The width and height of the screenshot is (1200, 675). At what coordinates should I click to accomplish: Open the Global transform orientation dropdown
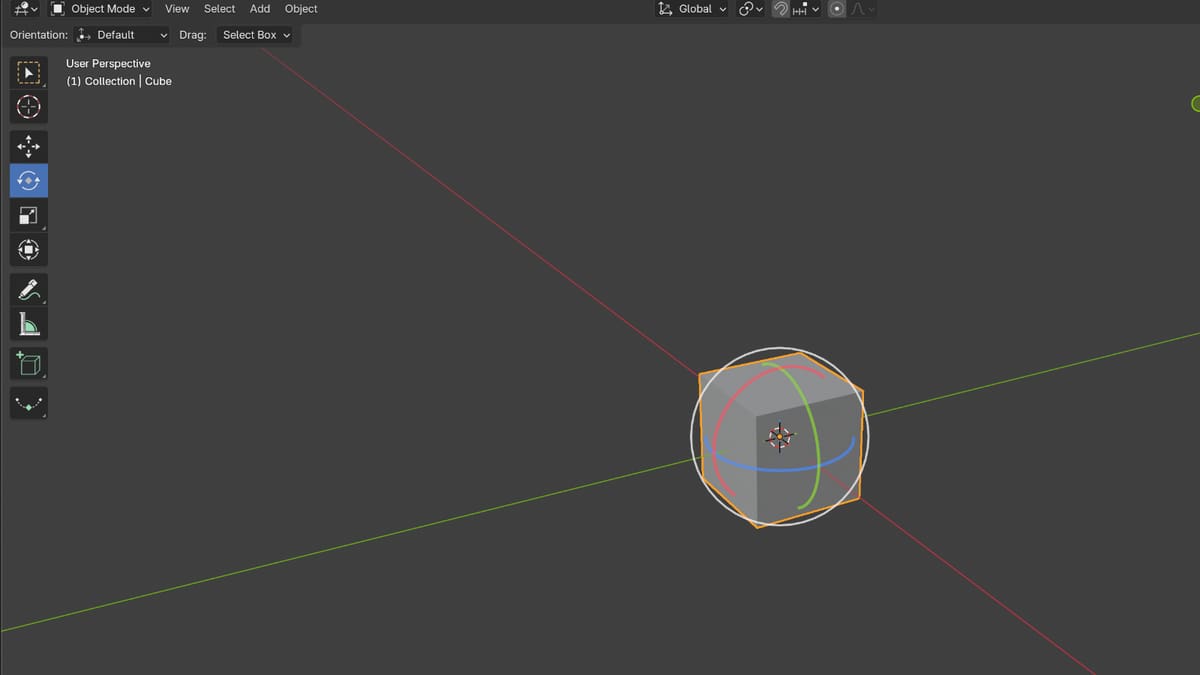pos(692,9)
